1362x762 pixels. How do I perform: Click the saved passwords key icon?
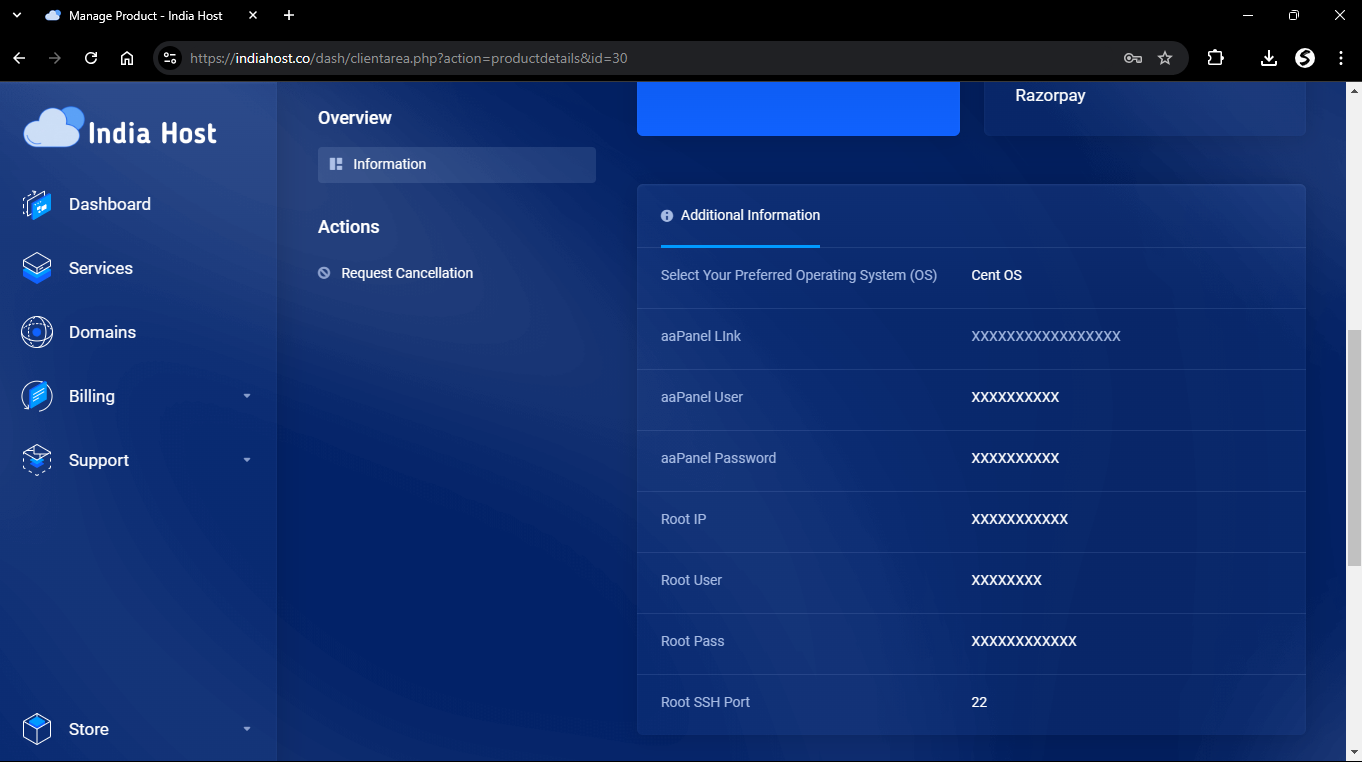[1132, 57]
